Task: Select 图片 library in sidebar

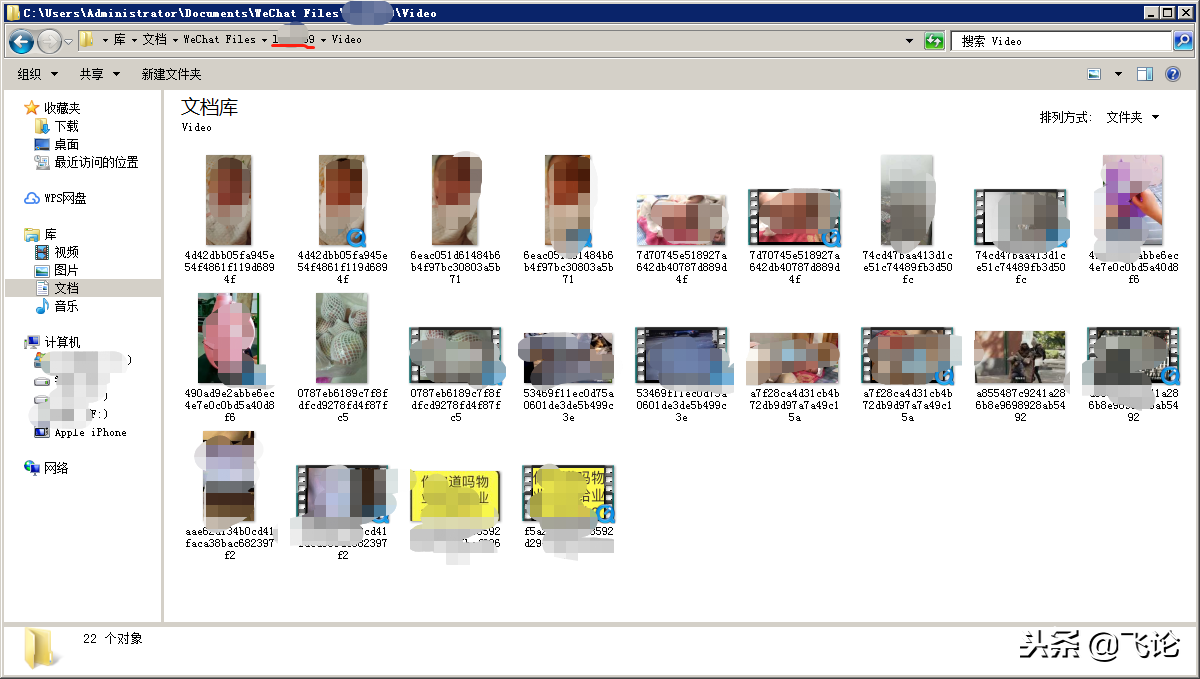Action: pyautogui.click(x=66, y=270)
